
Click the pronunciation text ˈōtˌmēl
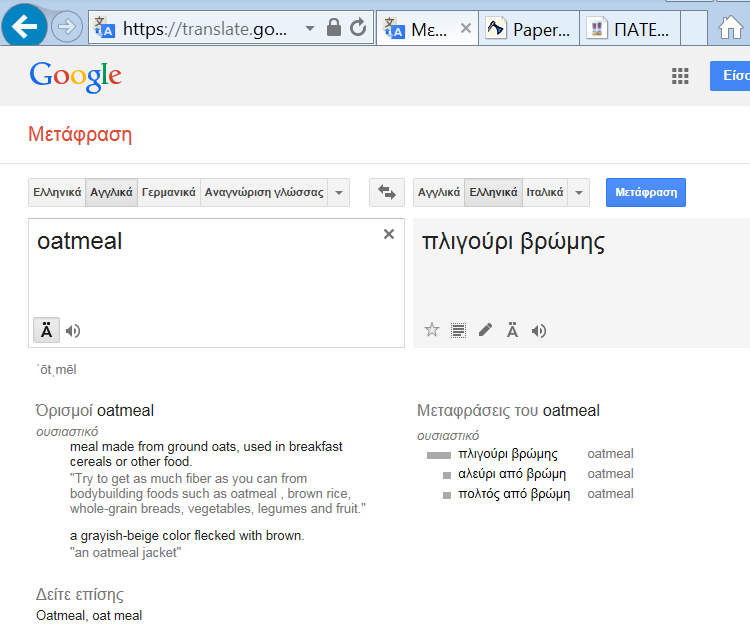57,370
